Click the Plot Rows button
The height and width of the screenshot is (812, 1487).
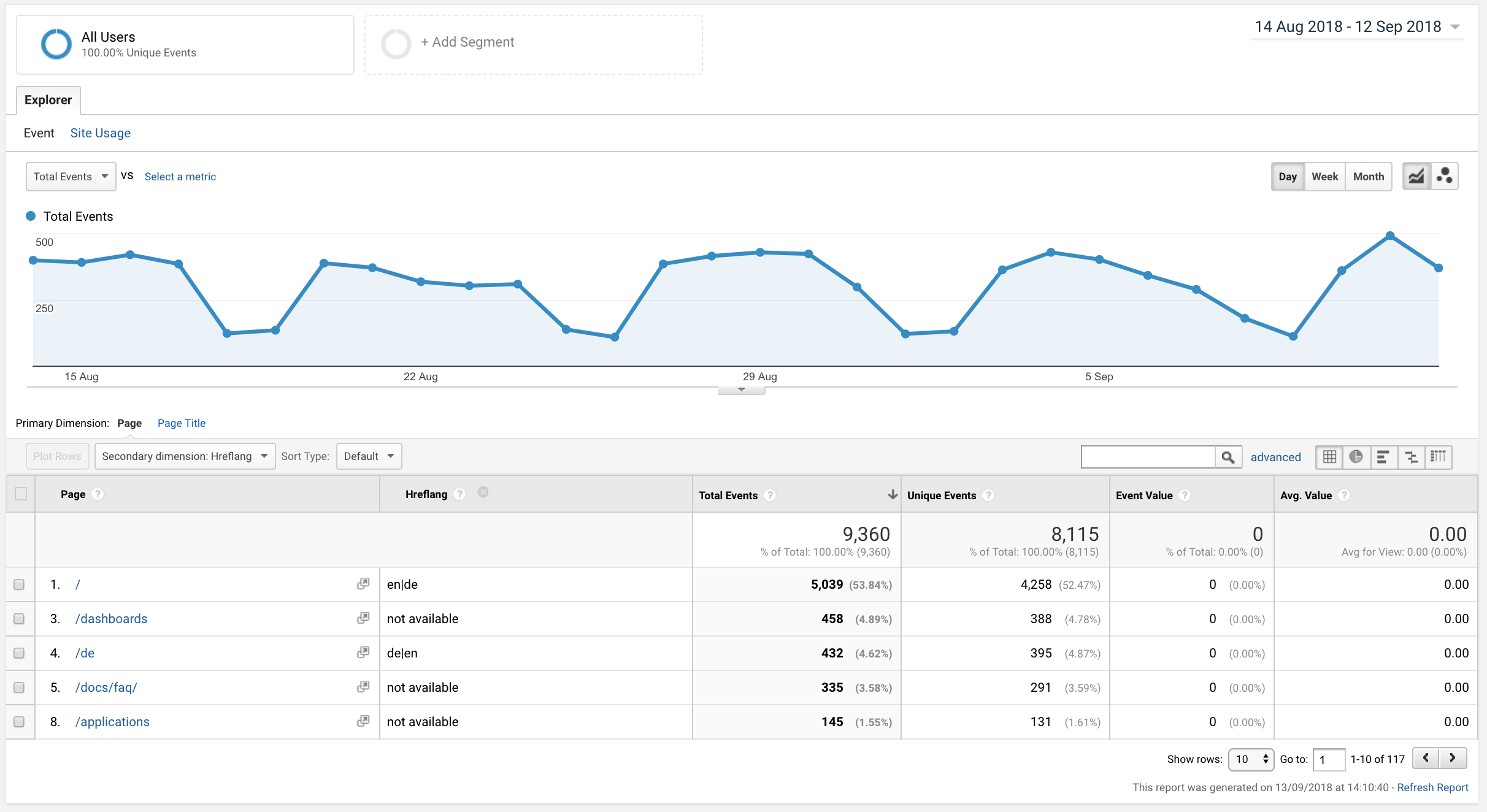coord(58,456)
